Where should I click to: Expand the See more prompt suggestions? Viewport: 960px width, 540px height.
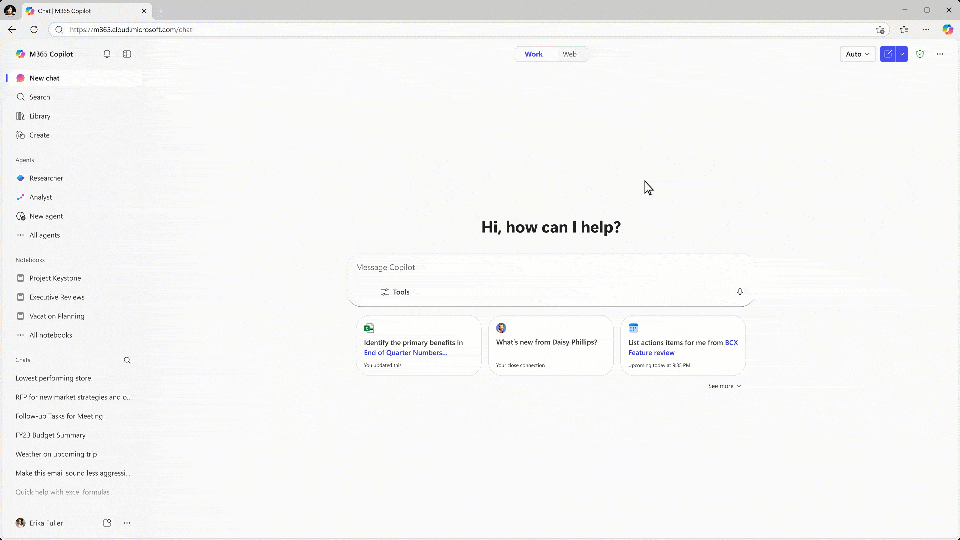tap(724, 386)
